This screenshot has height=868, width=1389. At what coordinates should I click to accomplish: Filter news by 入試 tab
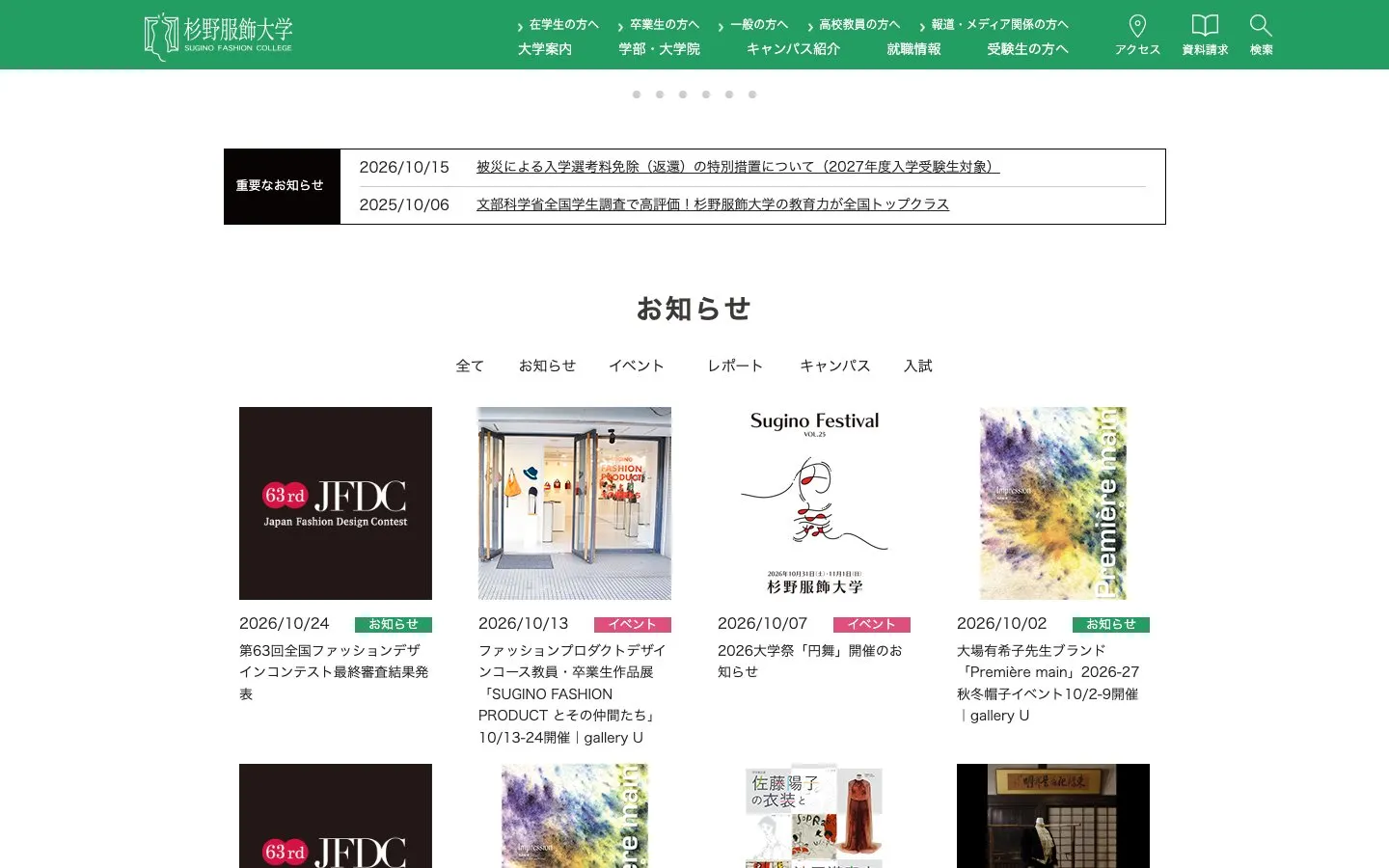coord(918,366)
